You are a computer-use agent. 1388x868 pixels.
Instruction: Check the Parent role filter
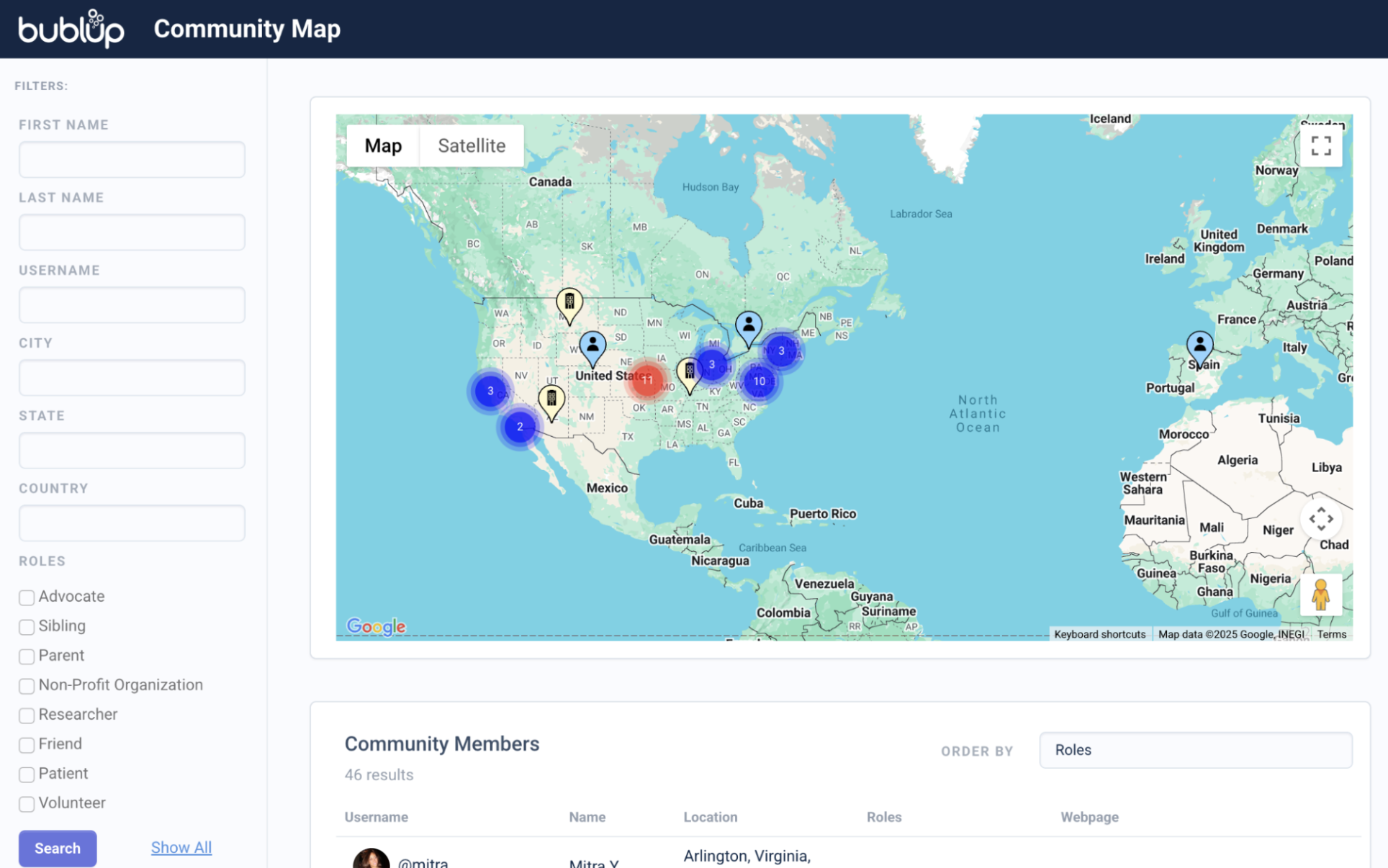[27, 656]
